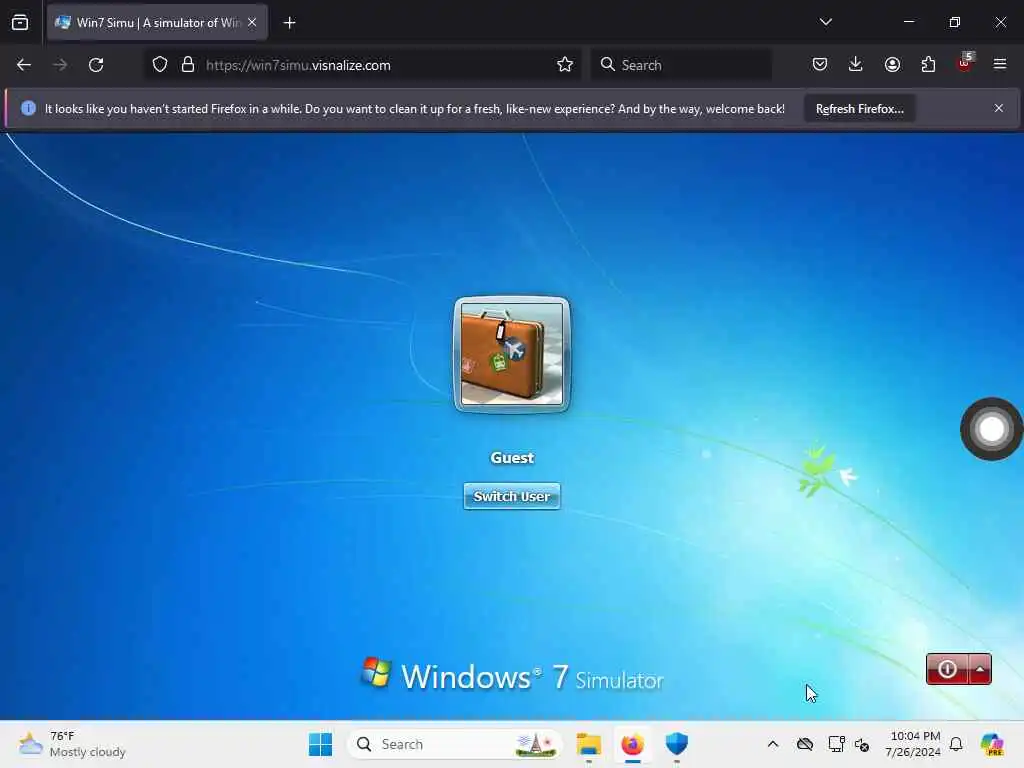
Task: Focus the Firefox Search box
Action: tap(681, 65)
